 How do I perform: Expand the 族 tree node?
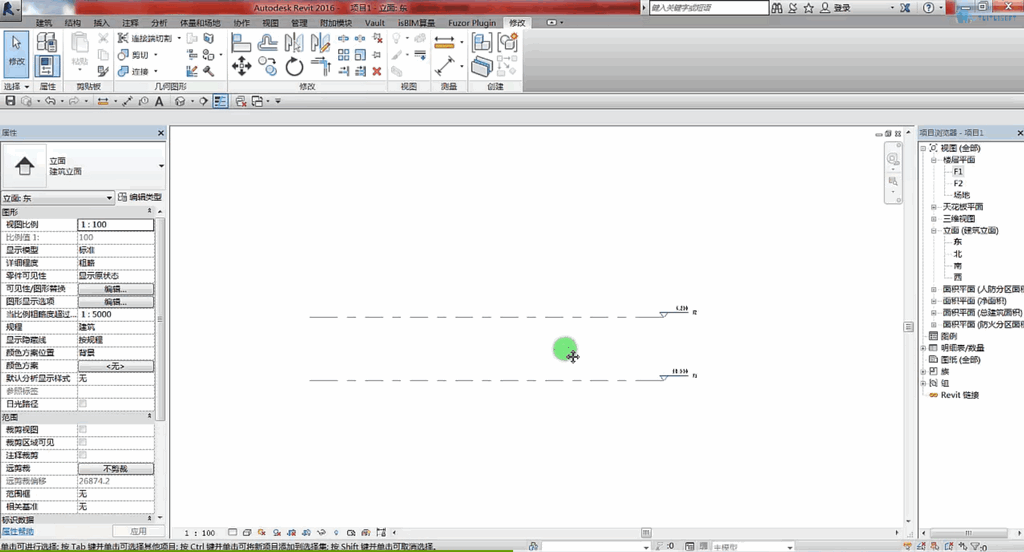pyautogui.click(x=923, y=372)
